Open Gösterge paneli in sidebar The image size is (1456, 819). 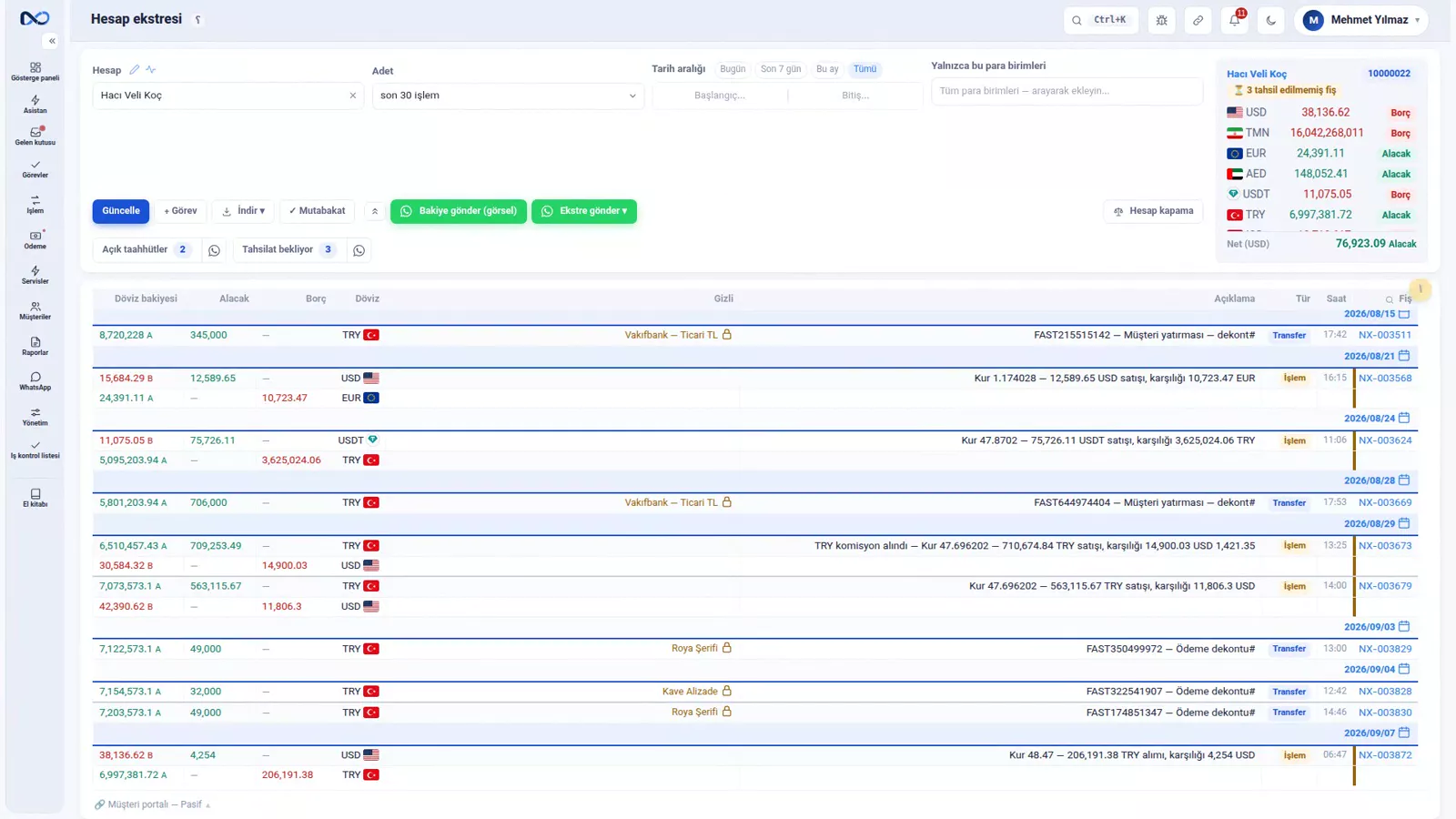tap(35, 72)
